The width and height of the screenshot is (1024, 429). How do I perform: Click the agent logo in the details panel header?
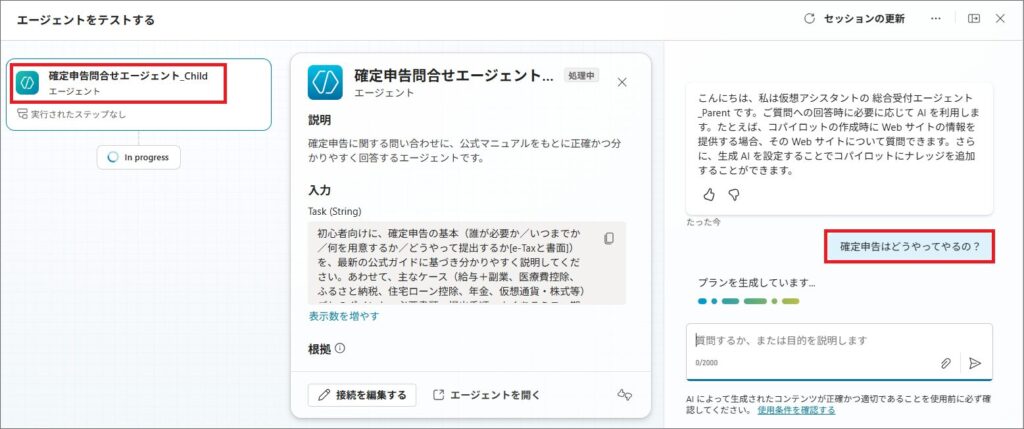(x=325, y=82)
